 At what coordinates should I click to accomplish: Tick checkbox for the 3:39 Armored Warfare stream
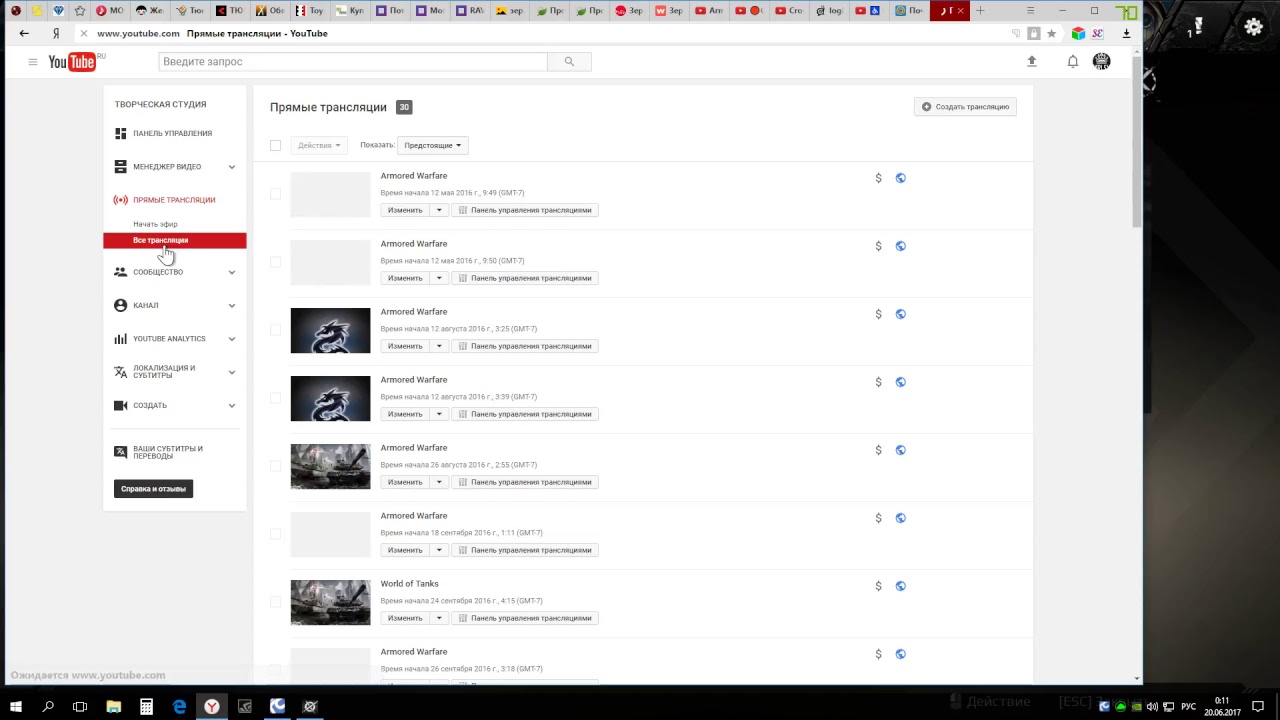coord(275,398)
